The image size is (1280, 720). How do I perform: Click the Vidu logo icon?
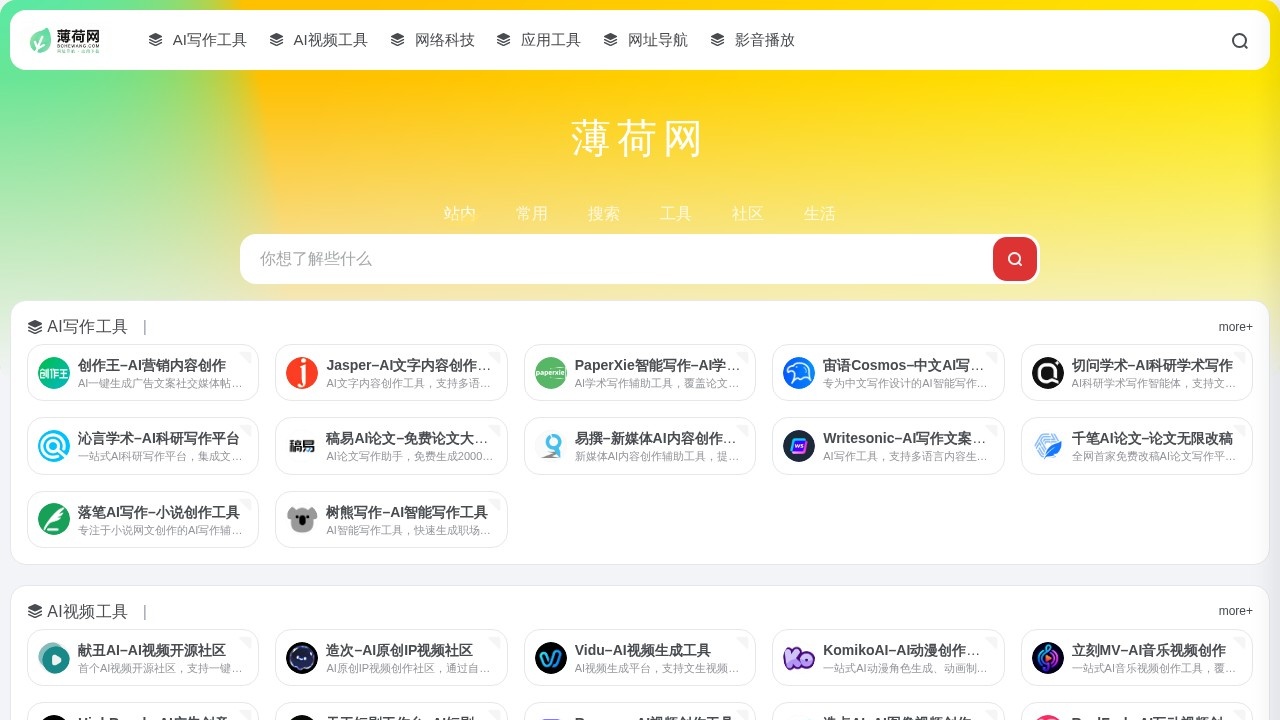551,658
